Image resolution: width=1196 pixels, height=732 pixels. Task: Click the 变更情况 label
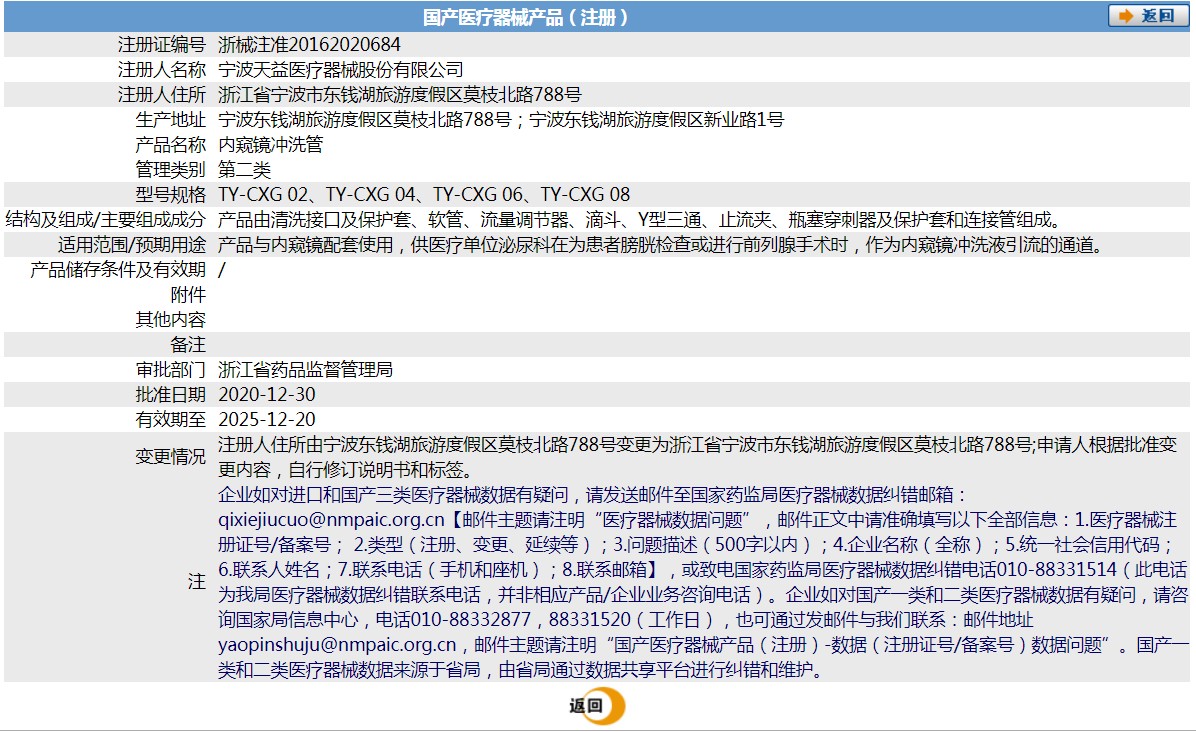tap(170, 457)
